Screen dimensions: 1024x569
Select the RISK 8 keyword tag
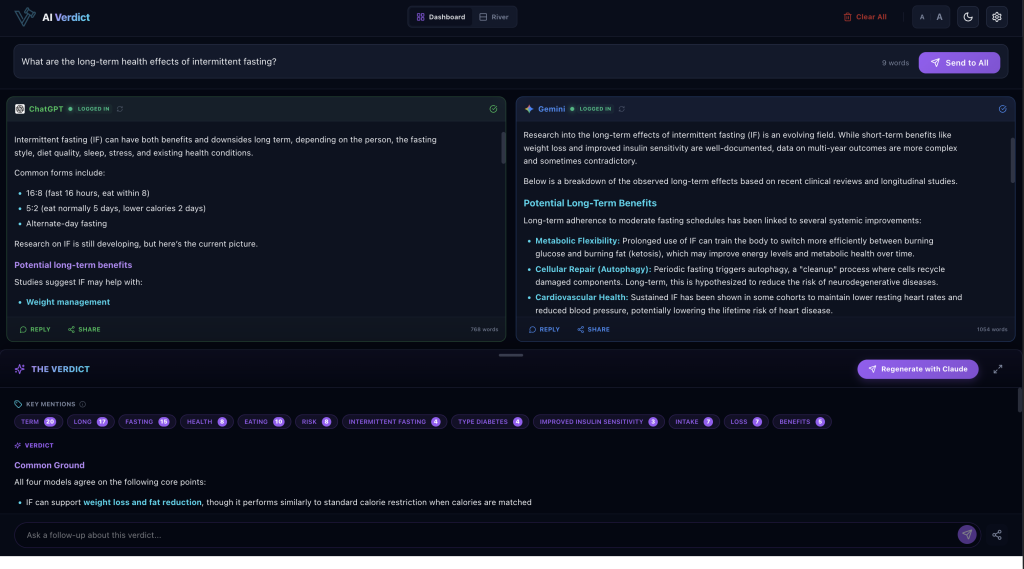pos(316,422)
